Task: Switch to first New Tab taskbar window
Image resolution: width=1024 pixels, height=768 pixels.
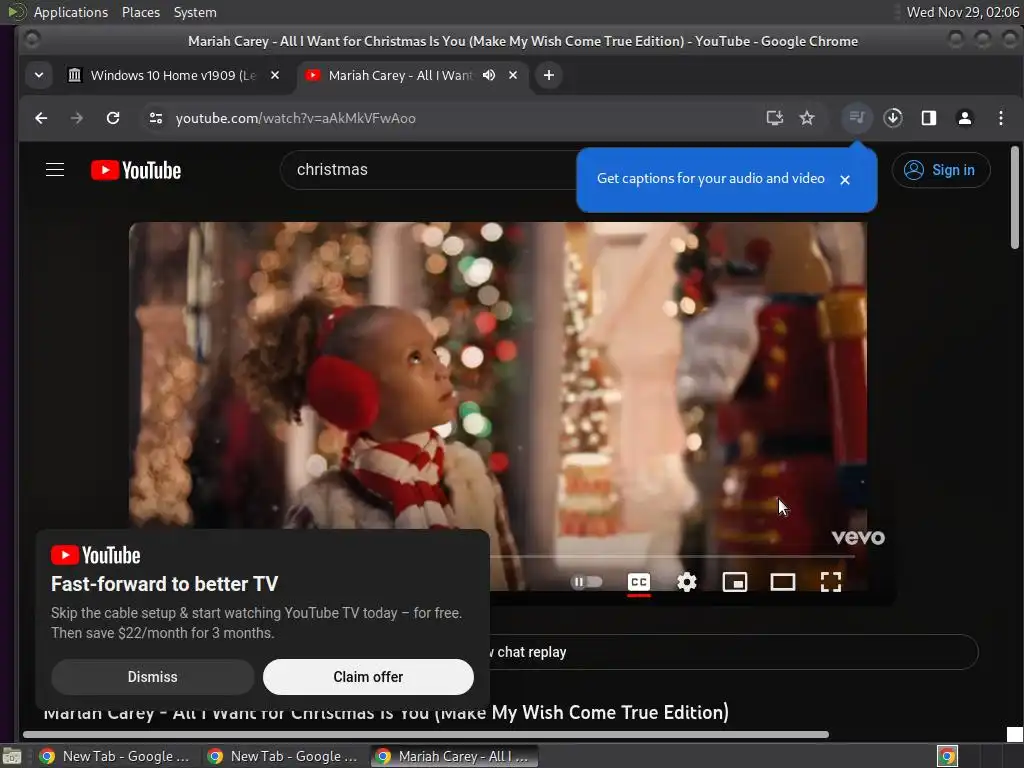Action: click(x=116, y=756)
